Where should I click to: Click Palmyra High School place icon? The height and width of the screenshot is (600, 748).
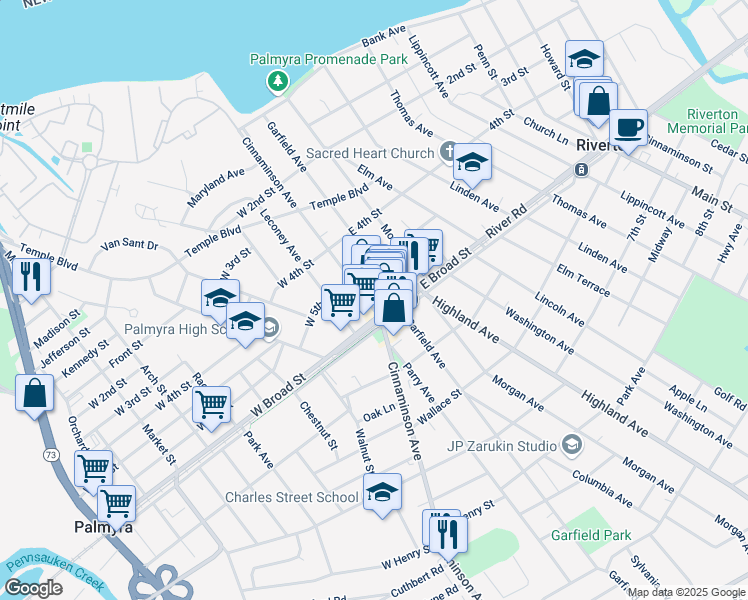click(271, 329)
